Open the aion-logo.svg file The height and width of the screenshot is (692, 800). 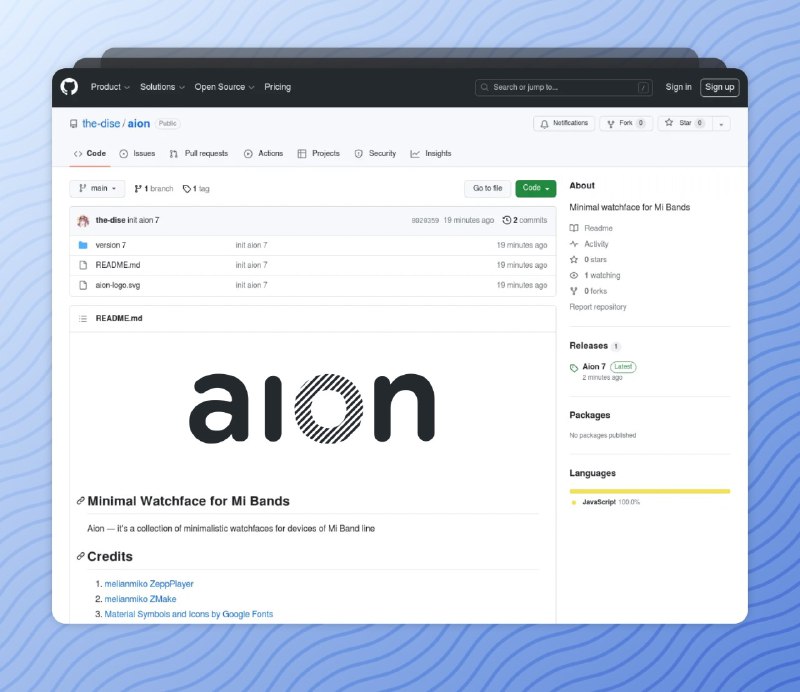118,285
